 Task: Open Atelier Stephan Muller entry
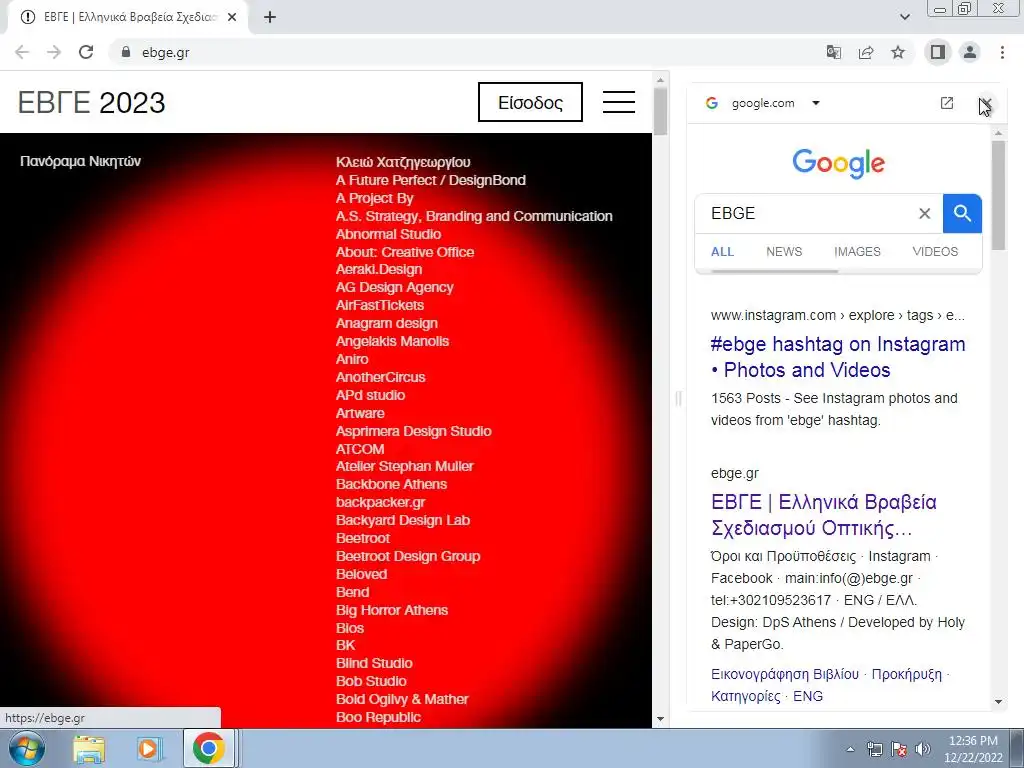(404, 466)
